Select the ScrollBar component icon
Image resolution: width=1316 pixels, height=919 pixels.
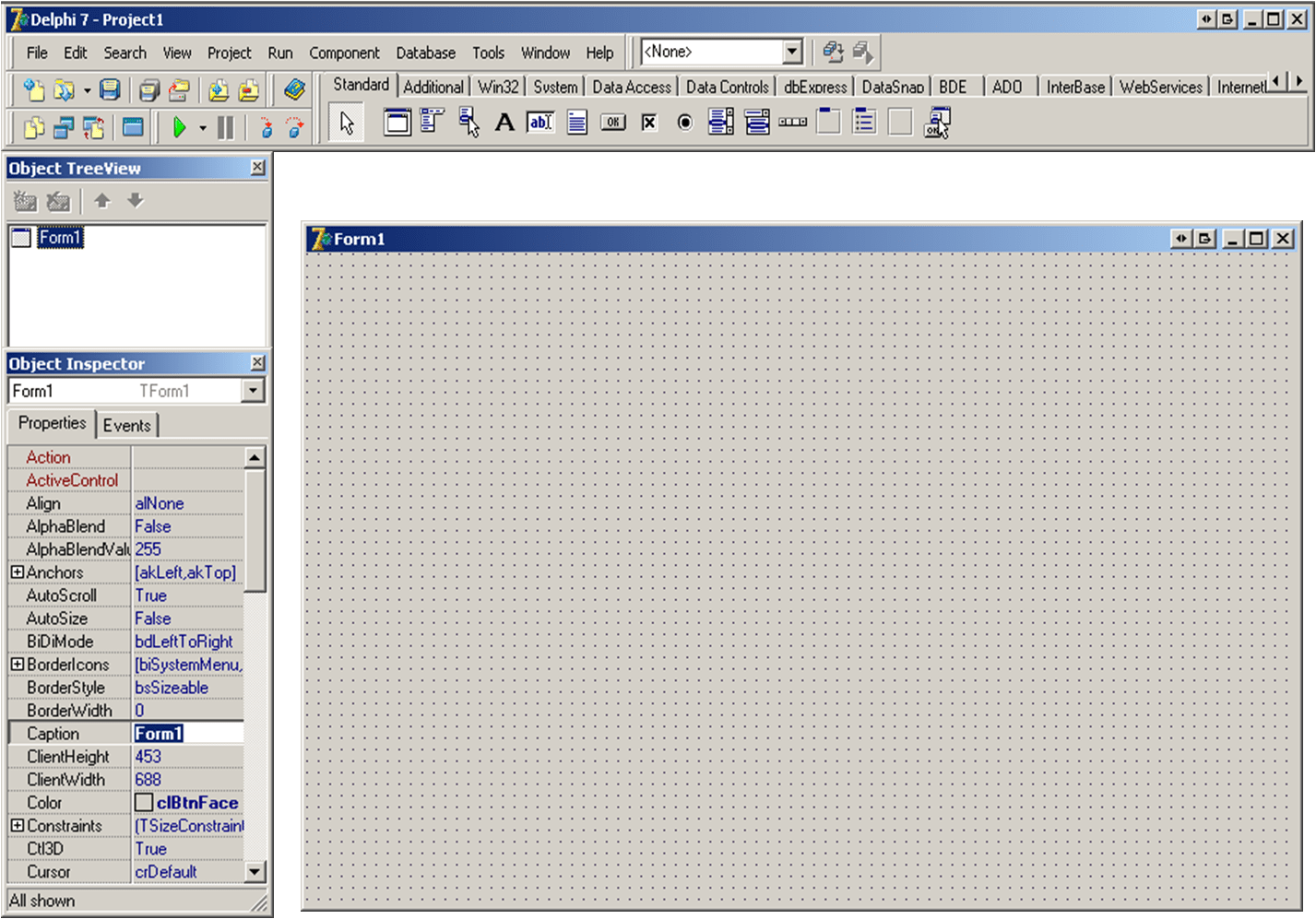(792, 122)
